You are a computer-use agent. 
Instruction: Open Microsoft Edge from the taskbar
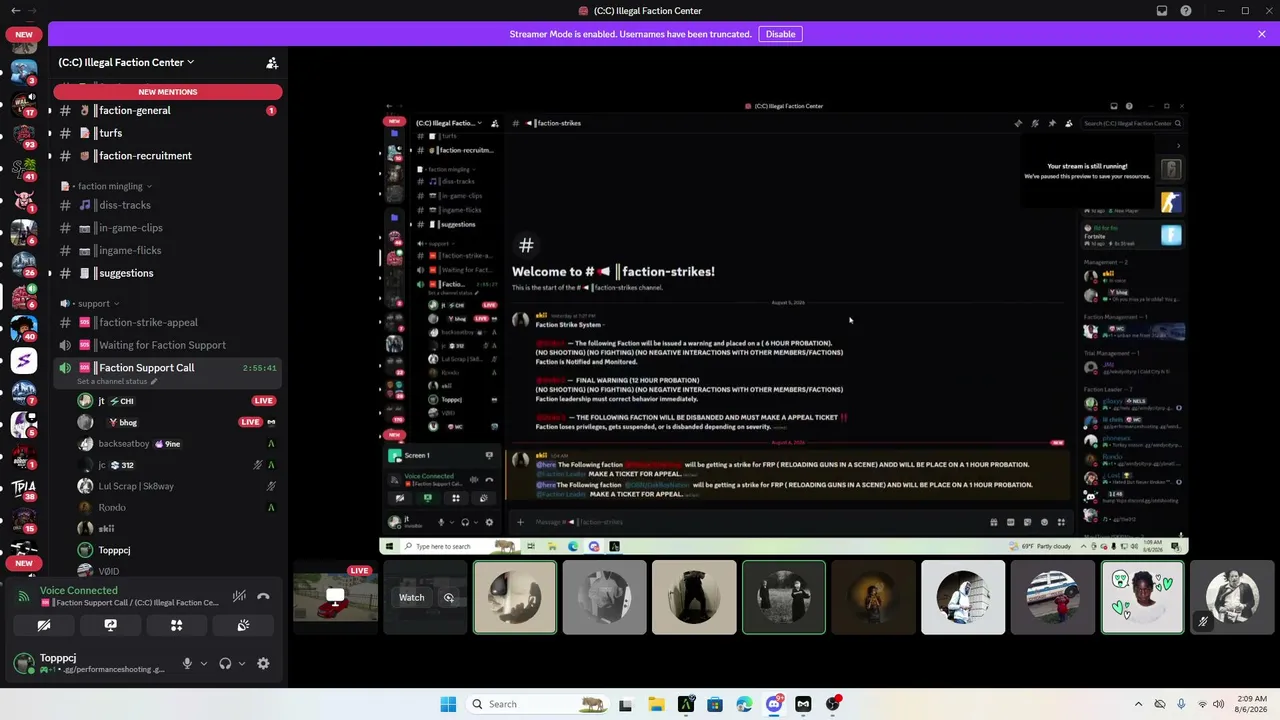[744, 704]
